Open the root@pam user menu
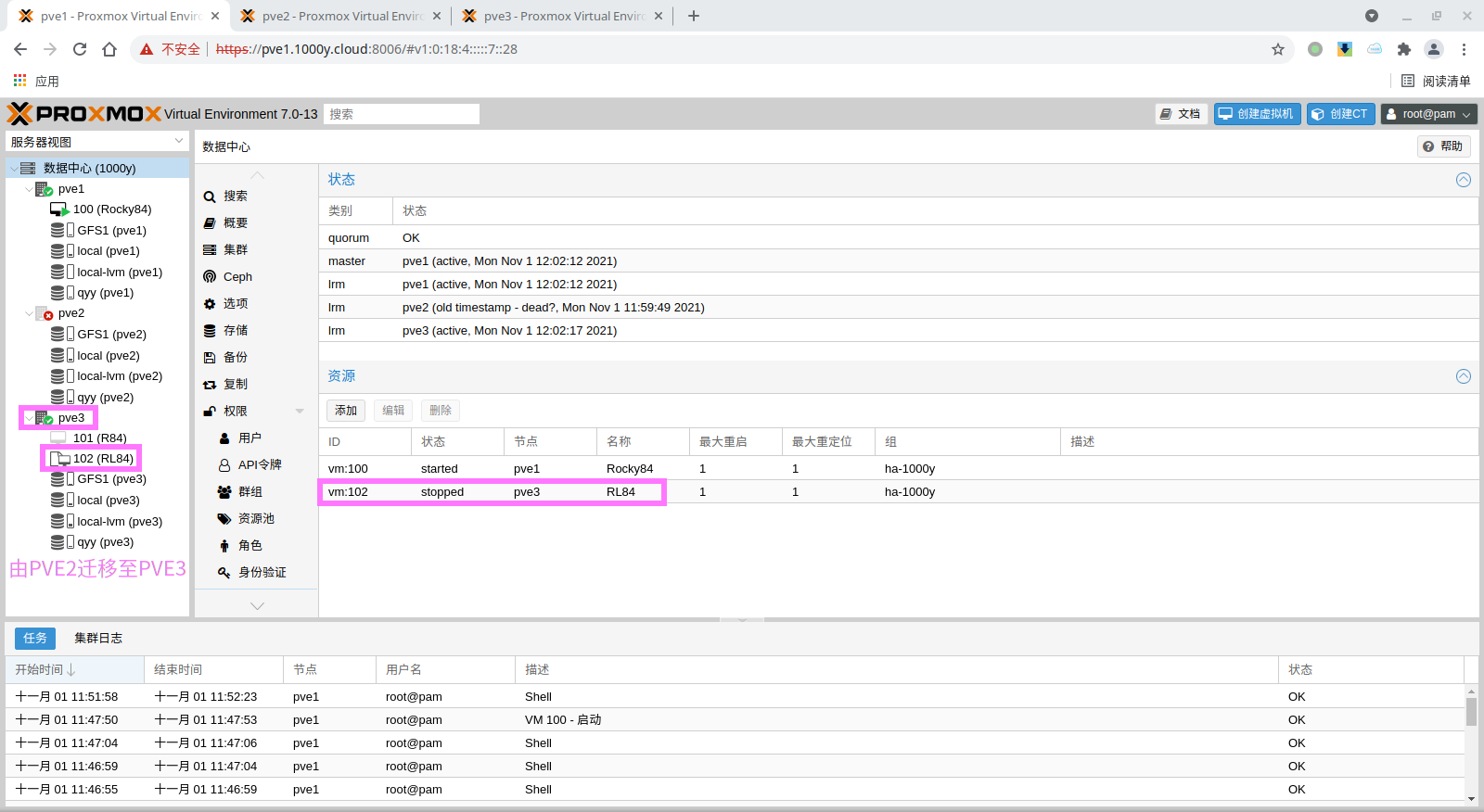This screenshot has height=812, width=1484. point(1428,114)
